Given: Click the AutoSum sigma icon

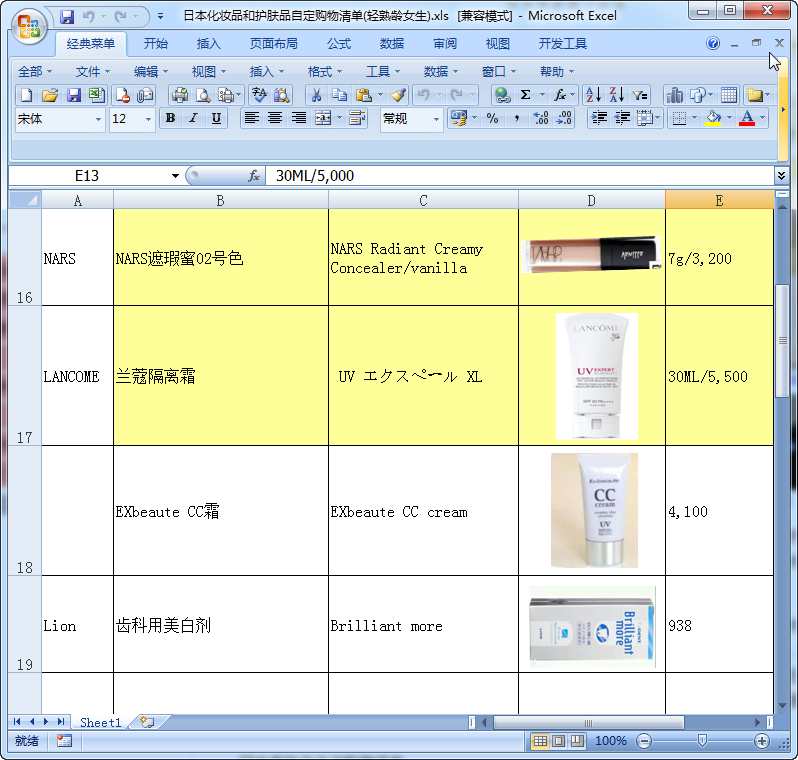Looking at the screenshot, I should click(525, 95).
